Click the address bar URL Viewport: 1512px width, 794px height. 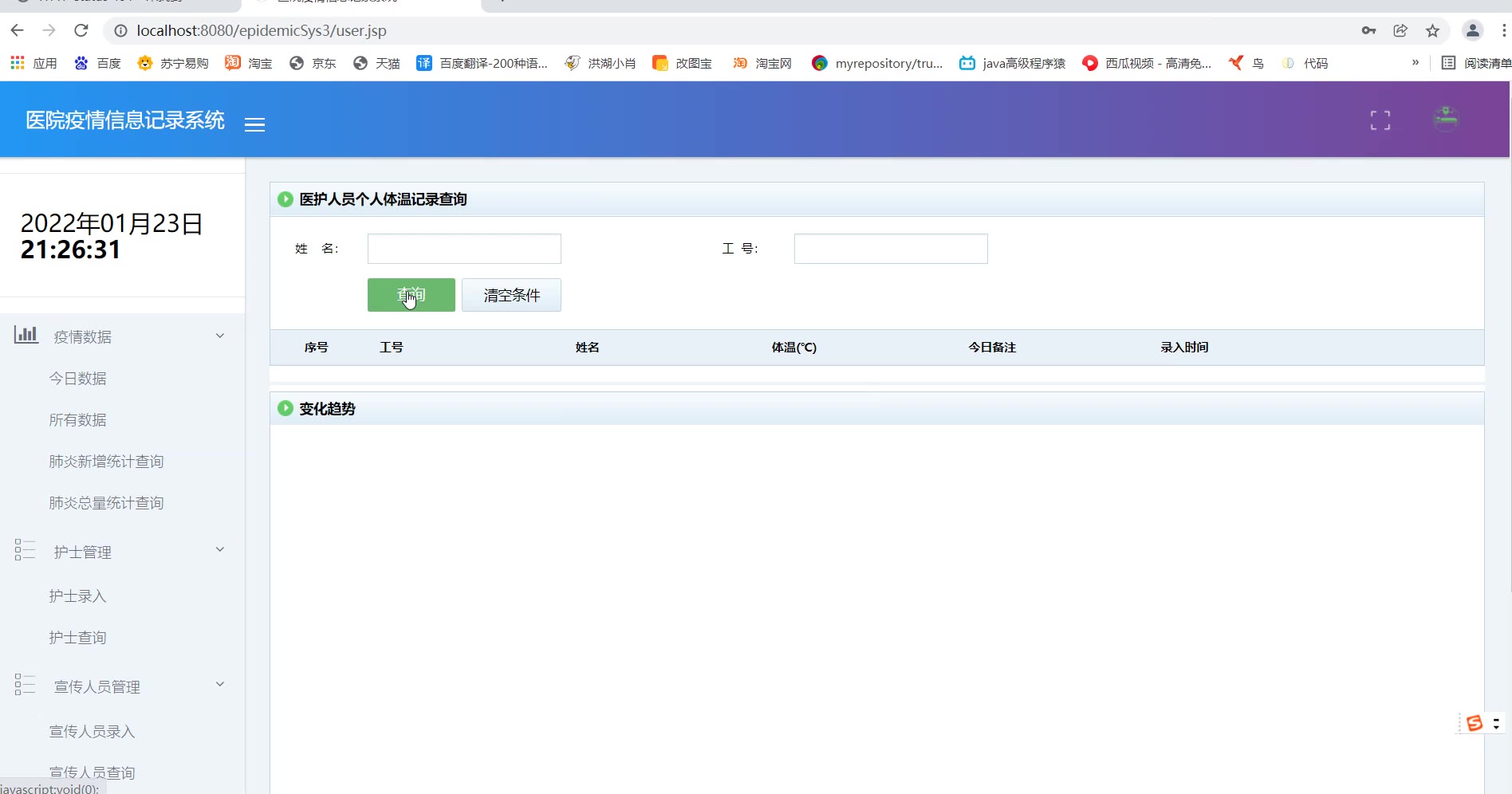pos(262,30)
